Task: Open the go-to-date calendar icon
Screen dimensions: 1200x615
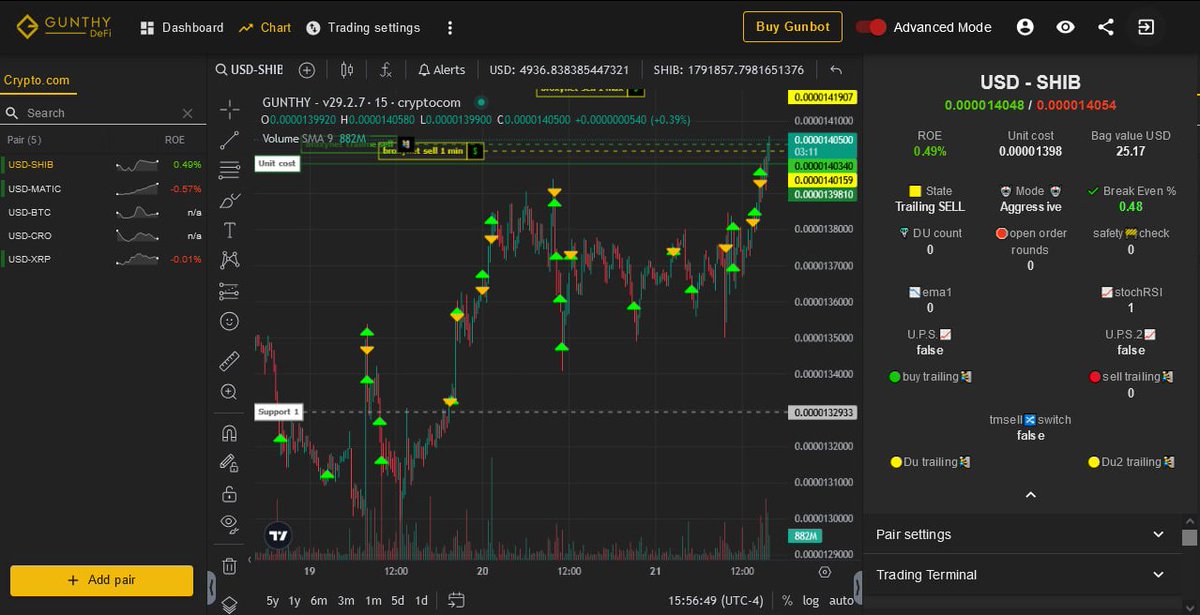Action: point(456,600)
